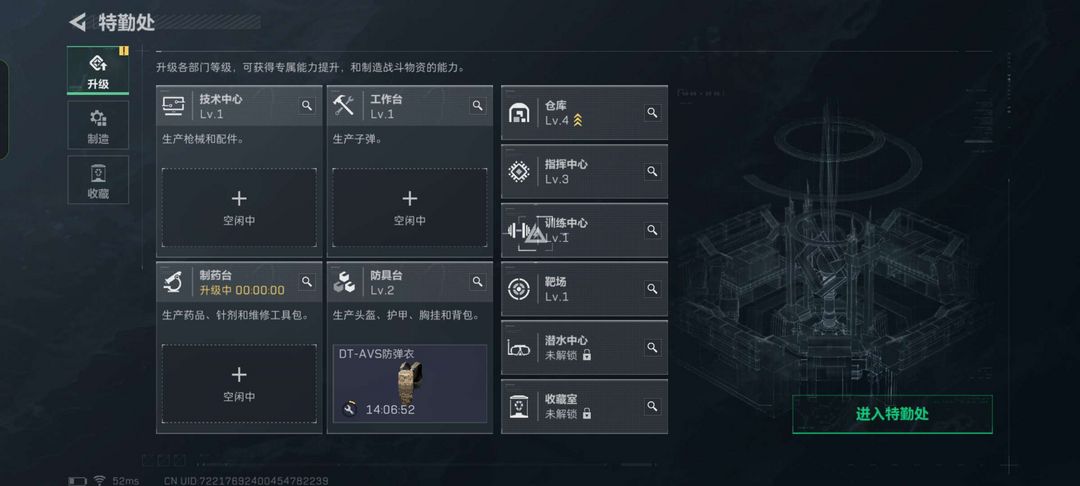Open magnifier details for 技术中心
The image size is (1080, 486).
click(x=307, y=105)
